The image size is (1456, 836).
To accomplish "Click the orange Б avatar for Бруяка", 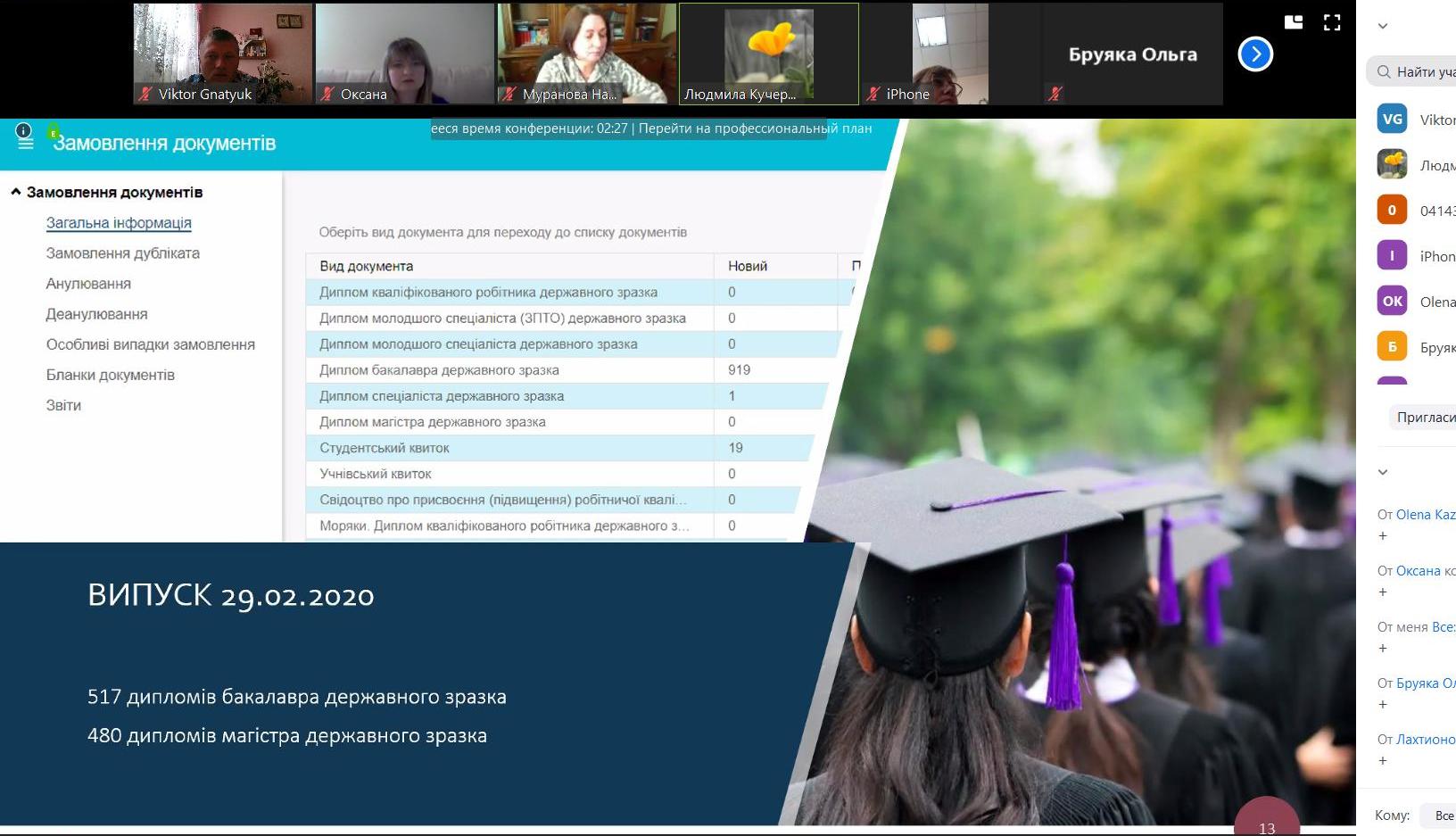I will coord(1392,347).
